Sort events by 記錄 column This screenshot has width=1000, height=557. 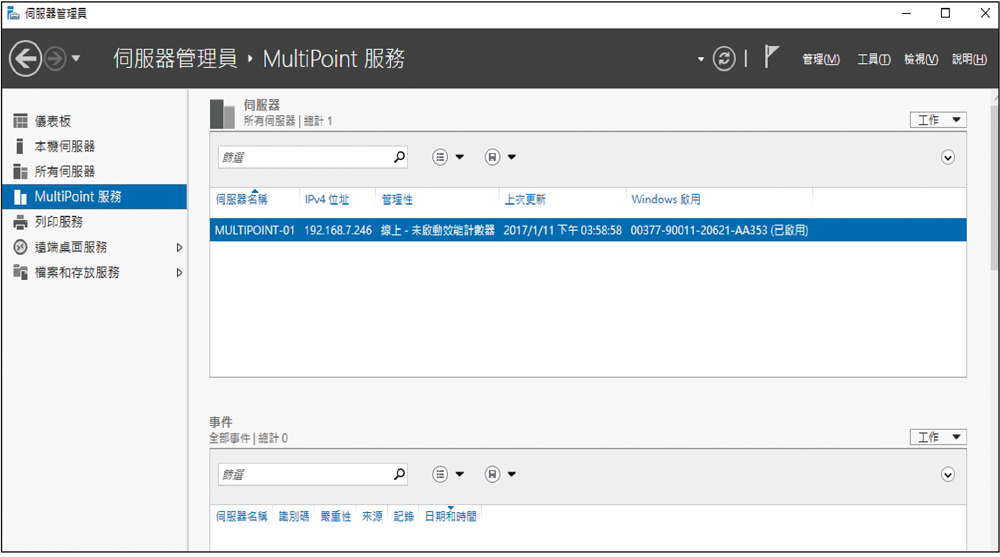click(404, 516)
